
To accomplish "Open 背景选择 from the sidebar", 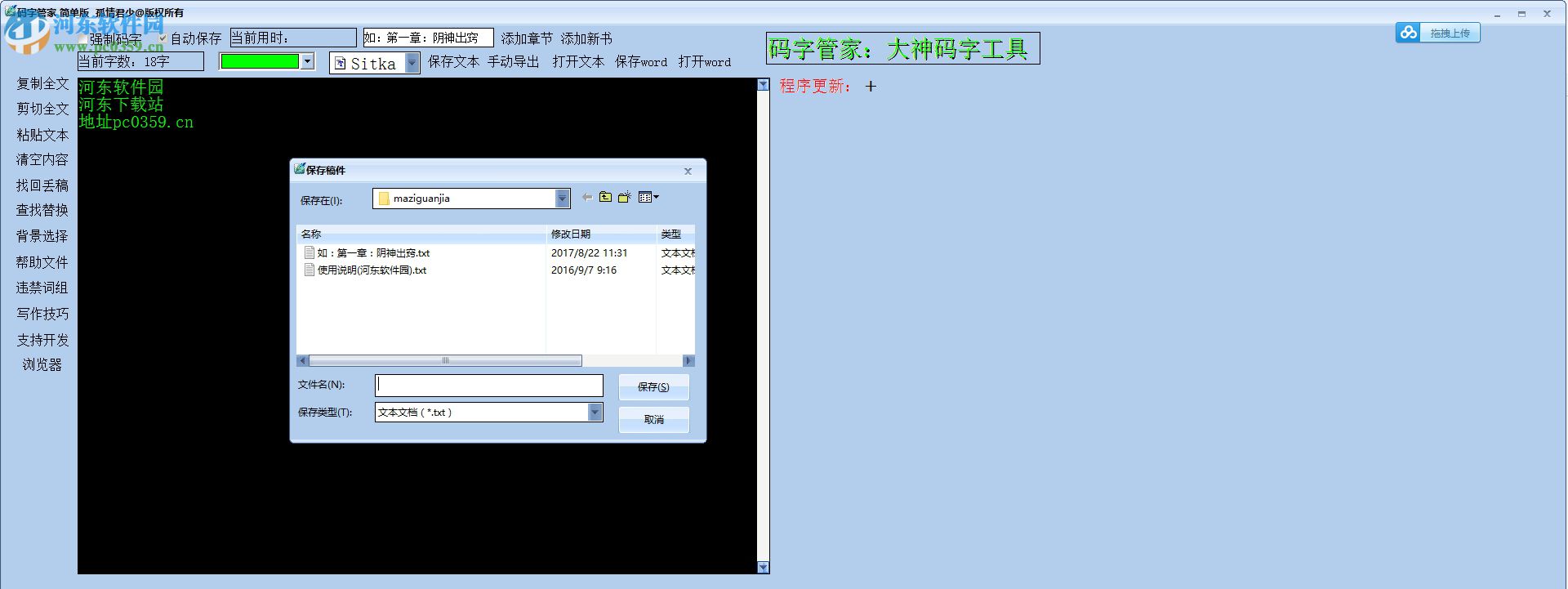I will [x=42, y=236].
